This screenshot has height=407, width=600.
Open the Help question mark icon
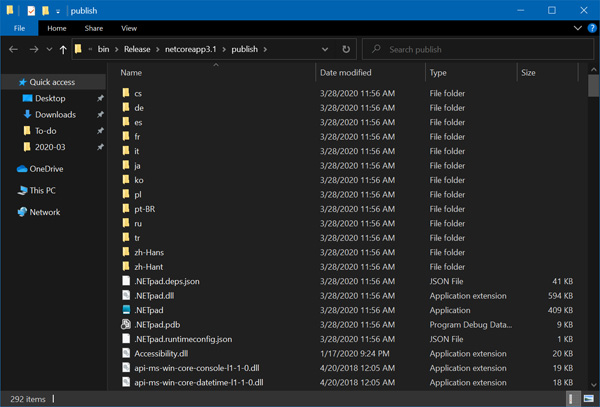coord(590,28)
